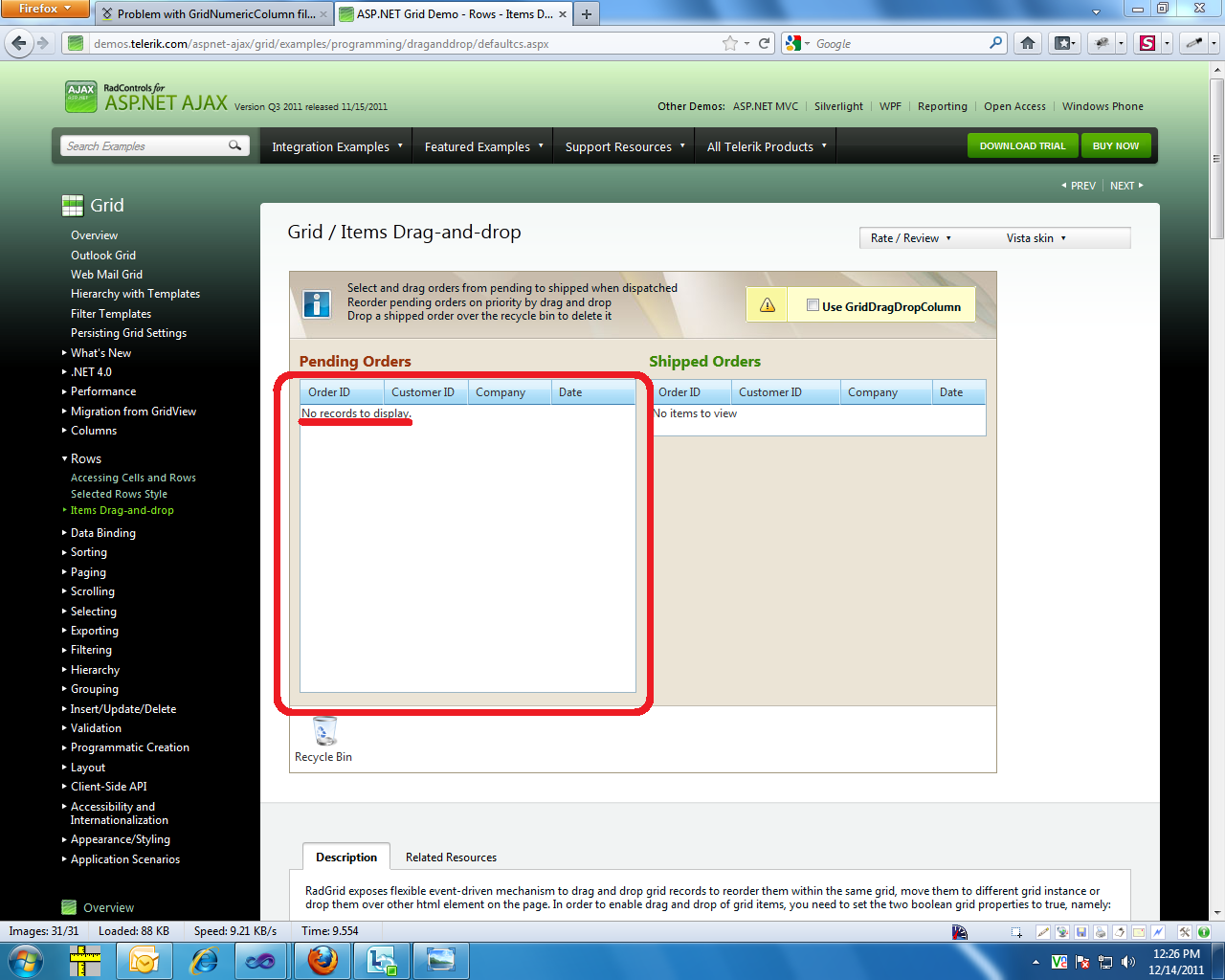Viewport: 1225px width, 980px height.
Task: Click the browser Back arrow button
Action: click(18, 43)
